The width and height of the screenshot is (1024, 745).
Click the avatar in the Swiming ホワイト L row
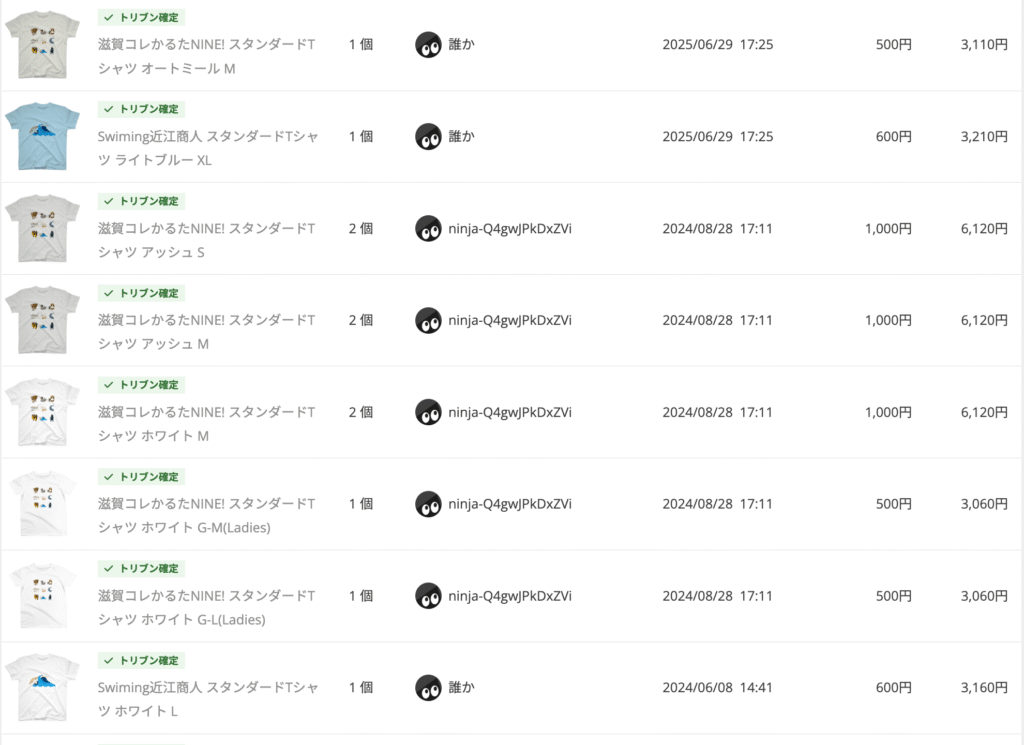[x=428, y=688]
